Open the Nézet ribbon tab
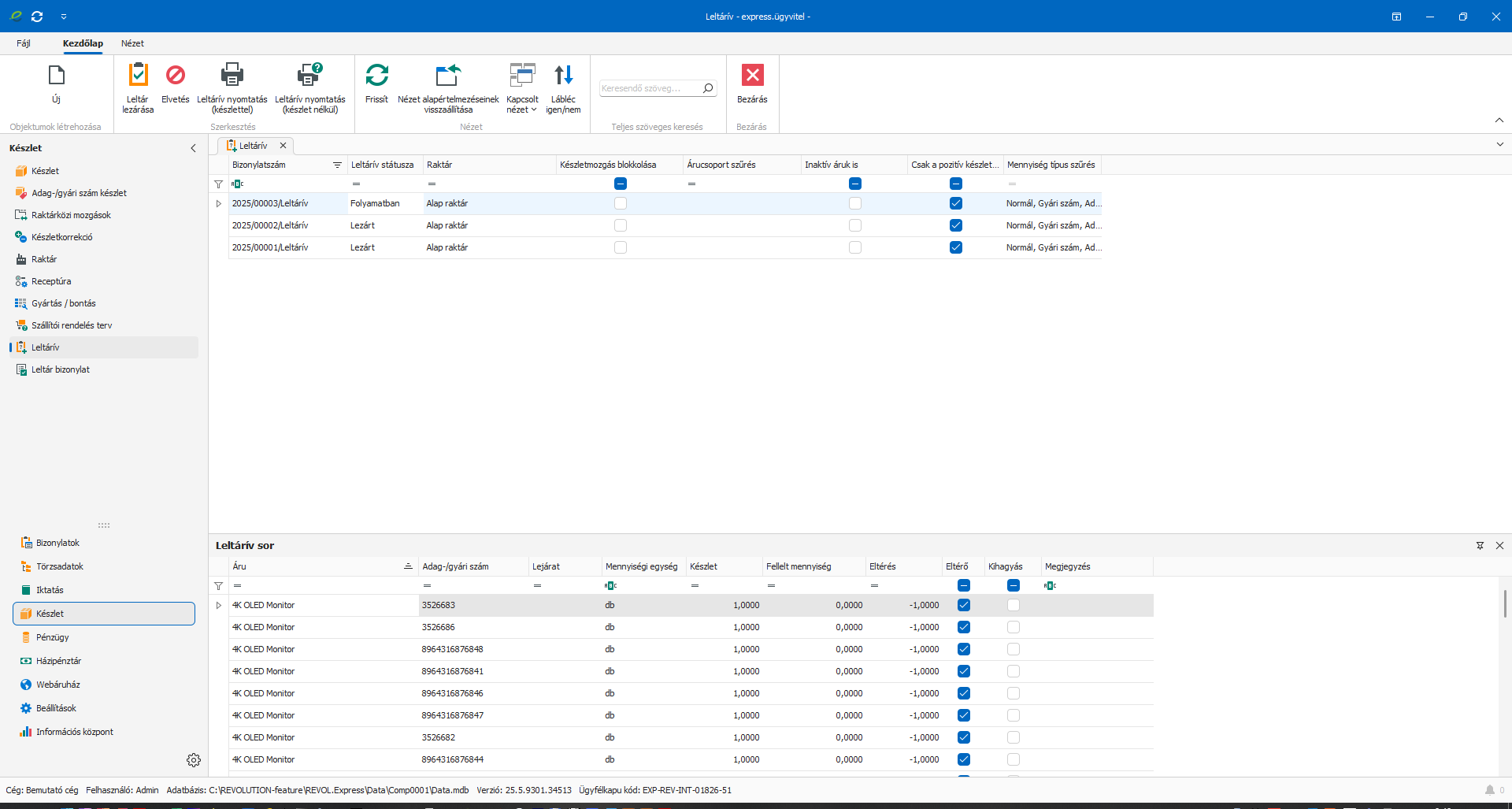The height and width of the screenshot is (809, 1512). coord(132,43)
